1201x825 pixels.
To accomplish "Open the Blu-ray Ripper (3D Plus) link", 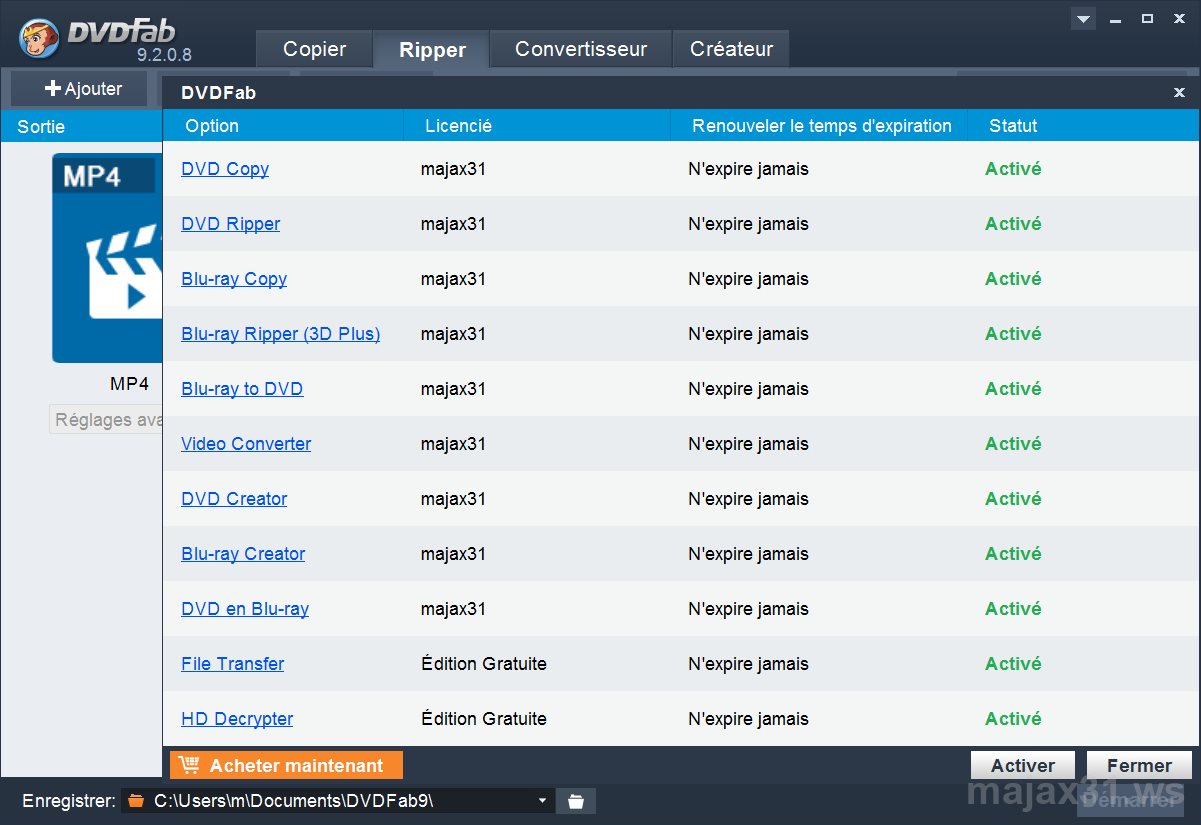I will (x=281, y=334).
